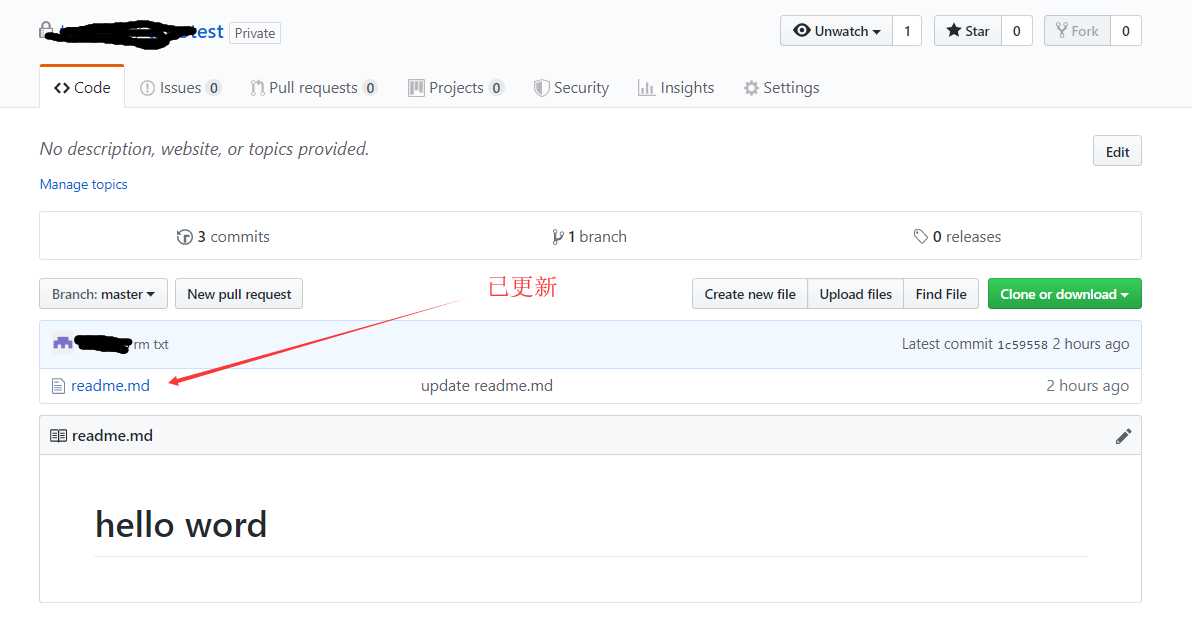Click the Projects counter badge
The image size is (1192, 633).
click(x=496, y=87)
